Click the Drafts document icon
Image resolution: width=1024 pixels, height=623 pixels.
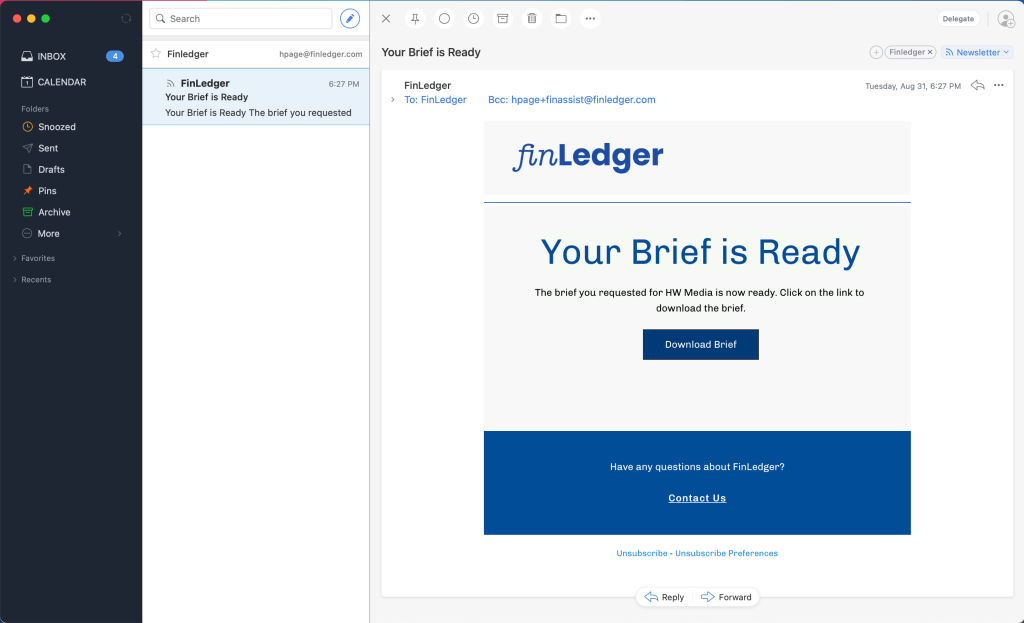tap(27, 169)
